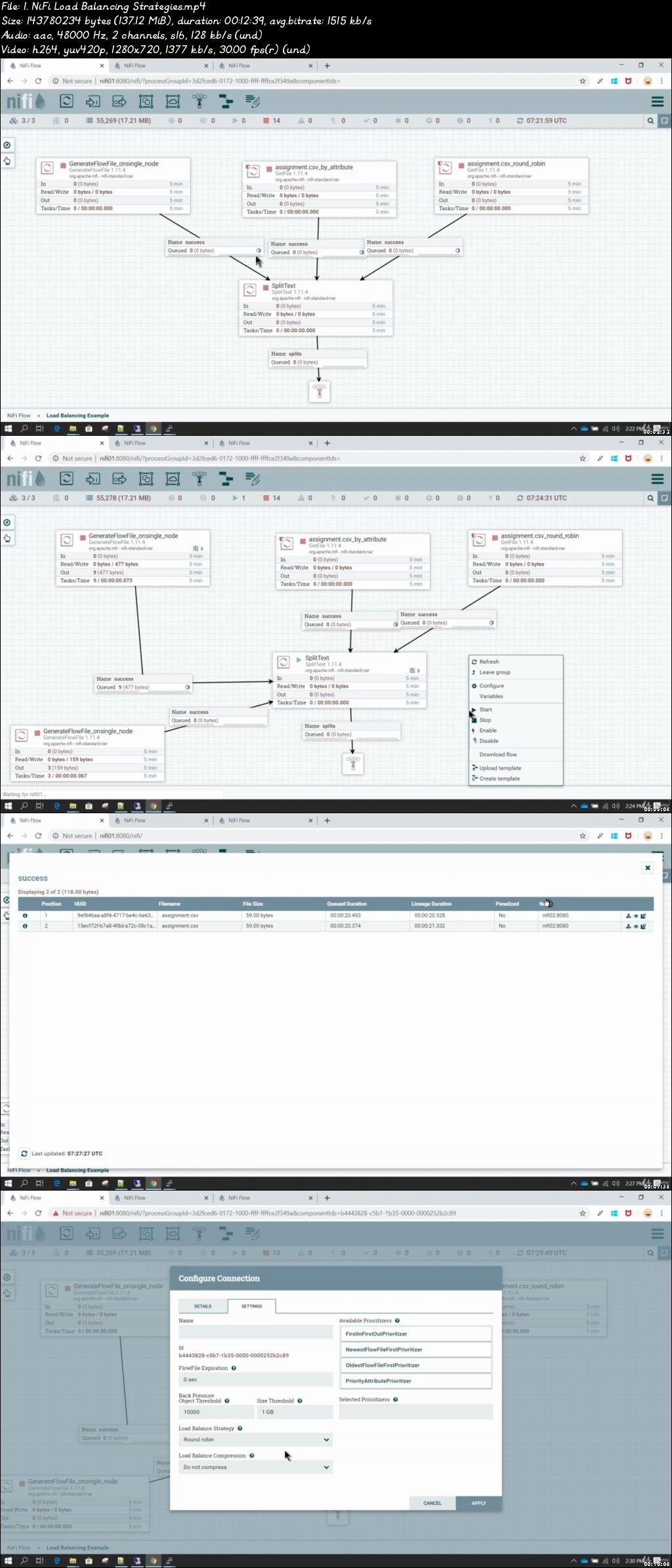Select connection showing Queued 9 (477 bytes)

click(x=143, y=683)
